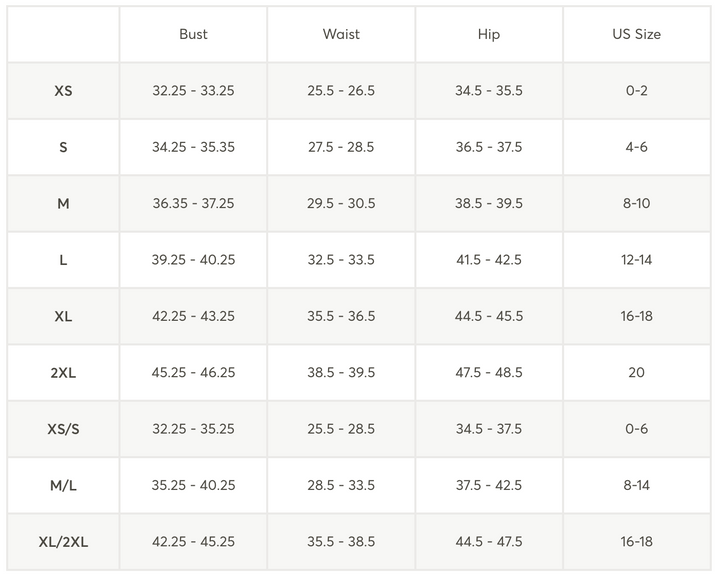The image size is (720, 574).
Task: Click the Bust column header
Action: click(193, 34)
